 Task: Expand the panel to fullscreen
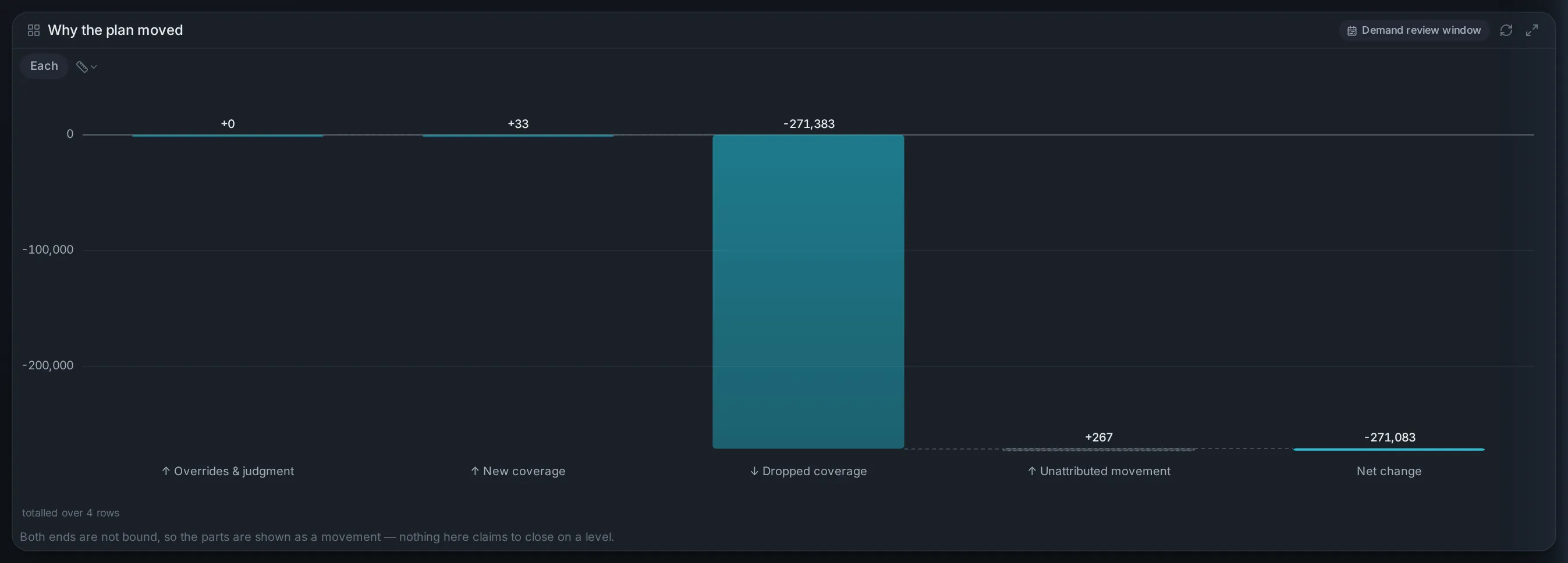[x=1532, y=30]
